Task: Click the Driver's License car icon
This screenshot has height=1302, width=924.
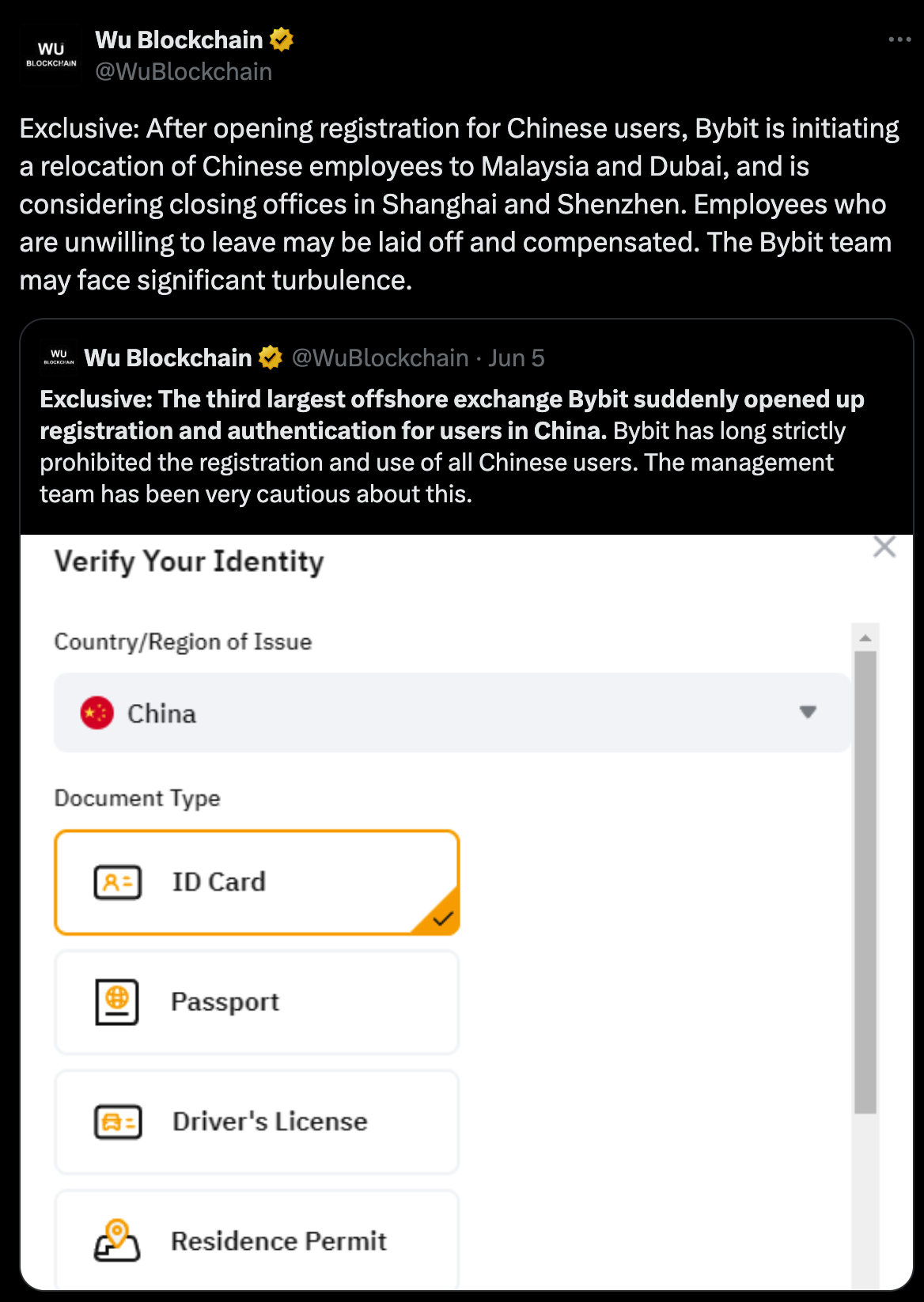Action: pos(118,1122)
